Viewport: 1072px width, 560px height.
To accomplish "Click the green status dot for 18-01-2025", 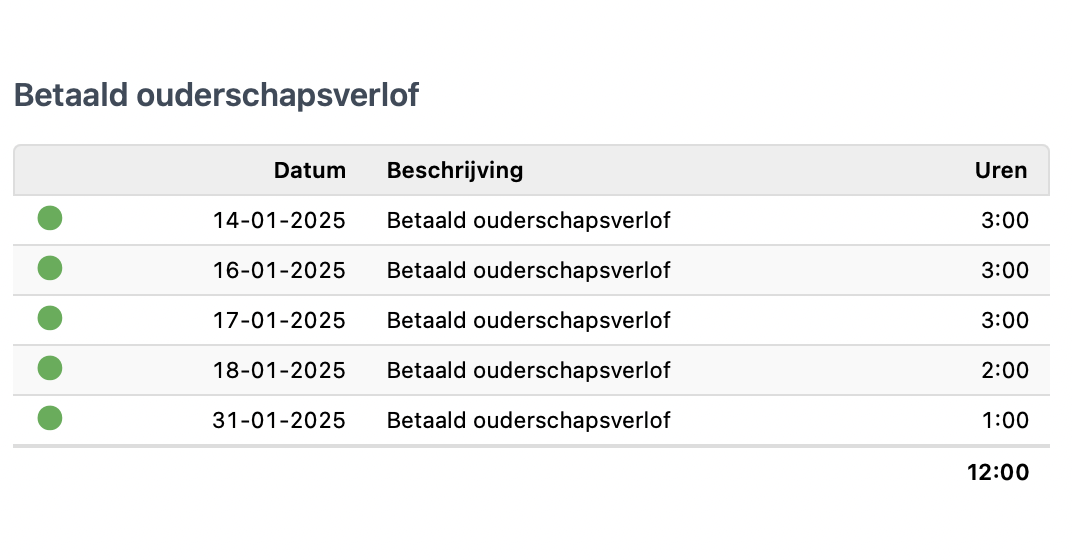I will 50,368.
